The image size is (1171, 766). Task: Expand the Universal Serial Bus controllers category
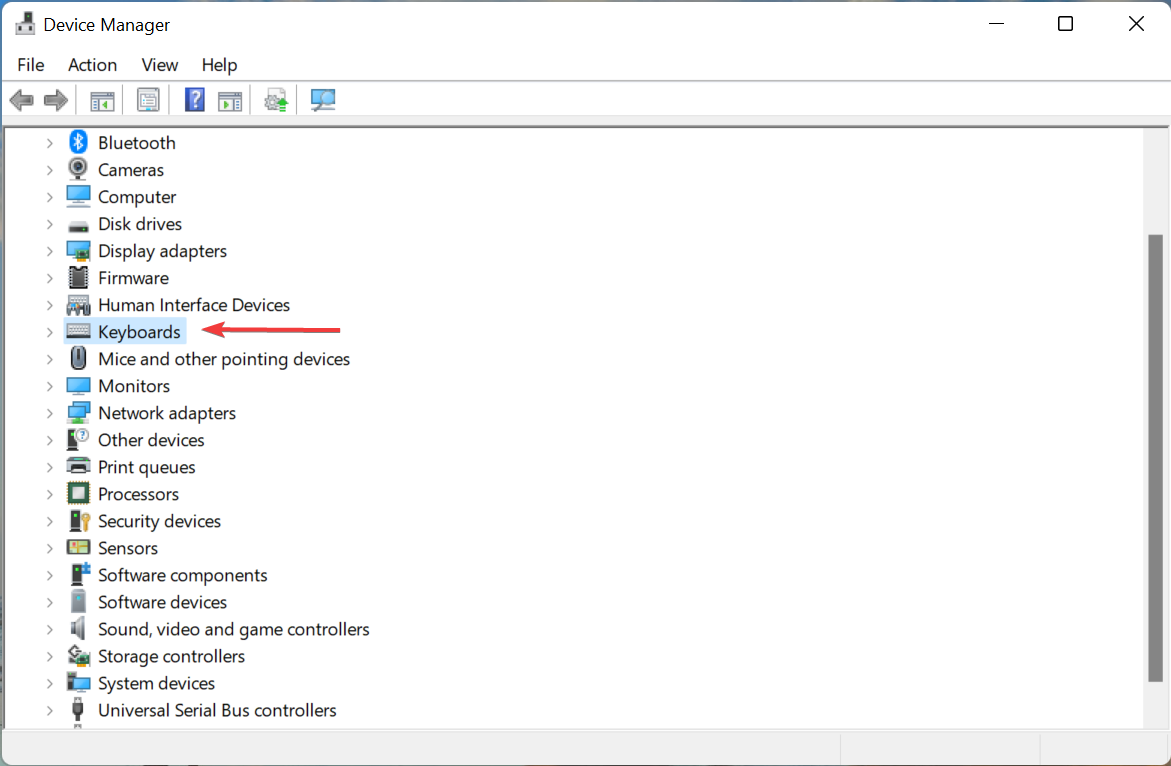(49, 710)
